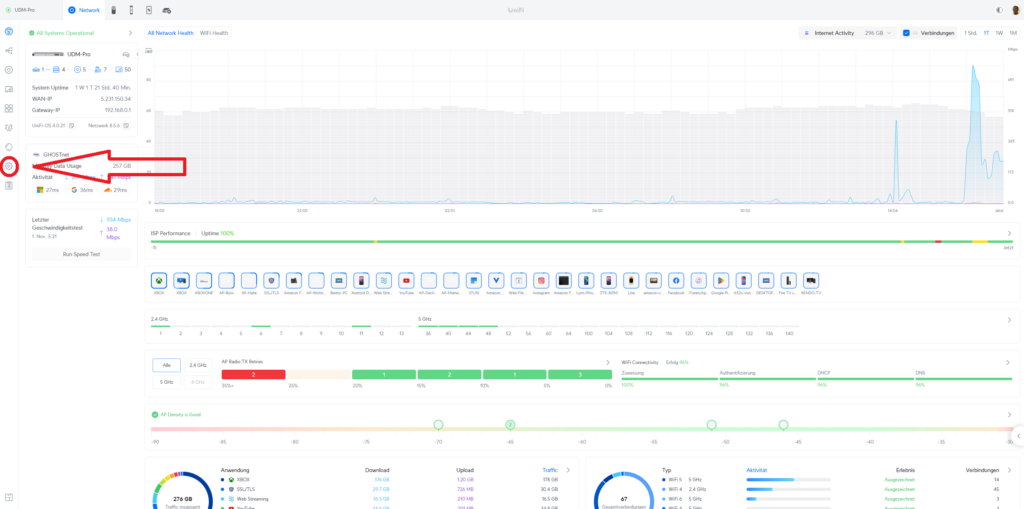Open the user profile avatar

[1014, 9]
